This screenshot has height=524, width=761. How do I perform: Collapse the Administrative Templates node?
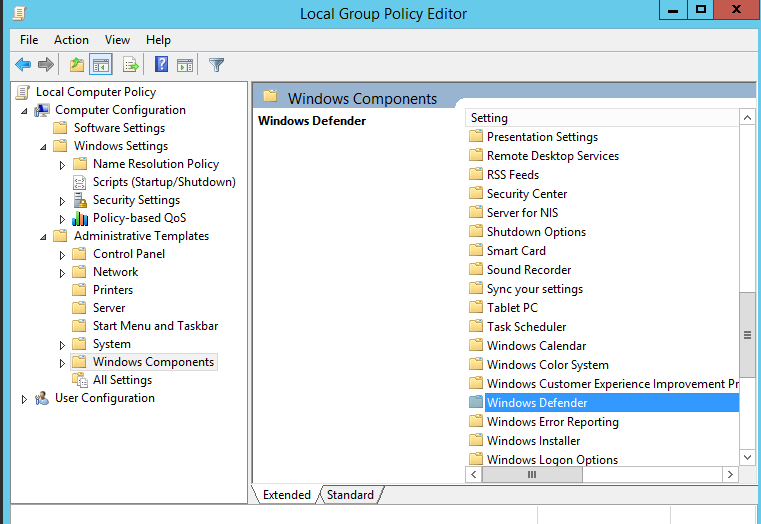point(43,237)
